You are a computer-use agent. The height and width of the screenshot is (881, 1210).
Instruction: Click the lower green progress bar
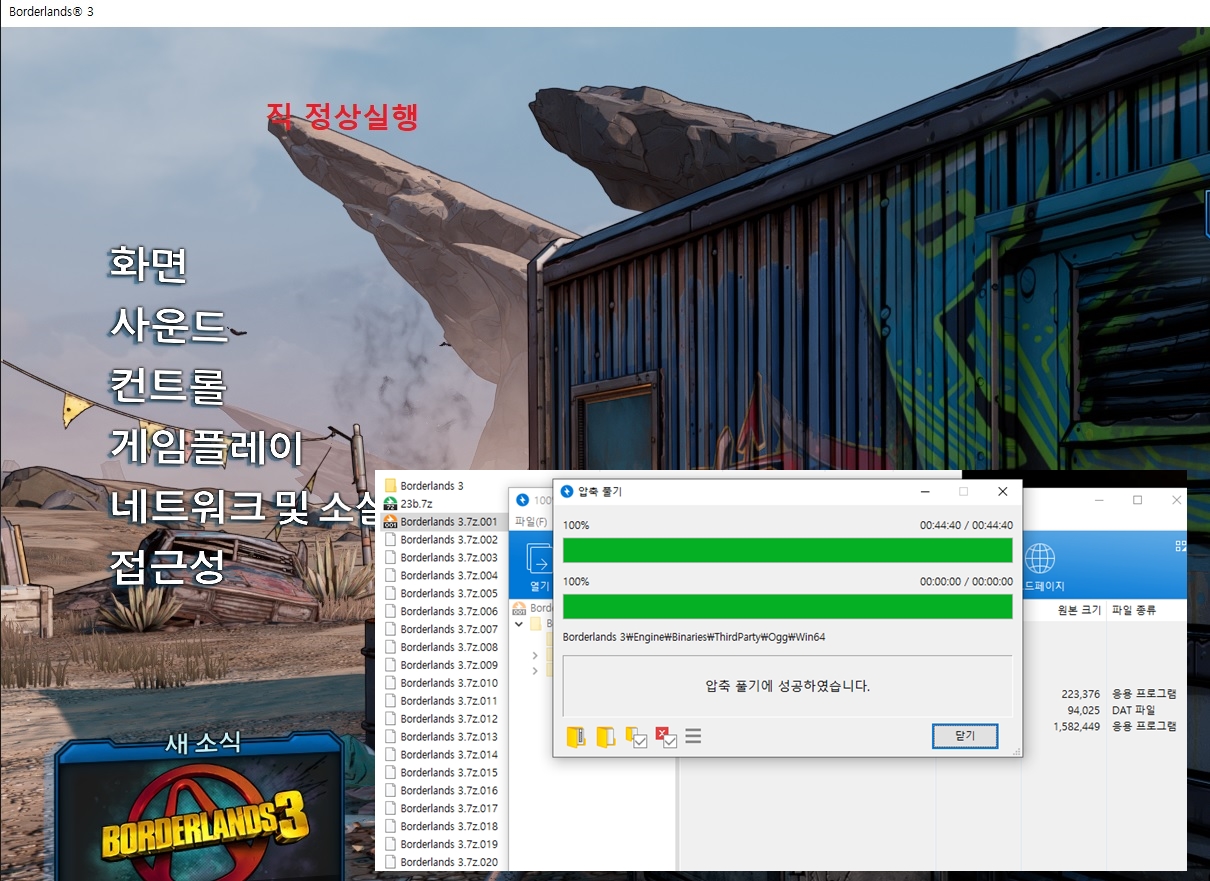point(788,607)
